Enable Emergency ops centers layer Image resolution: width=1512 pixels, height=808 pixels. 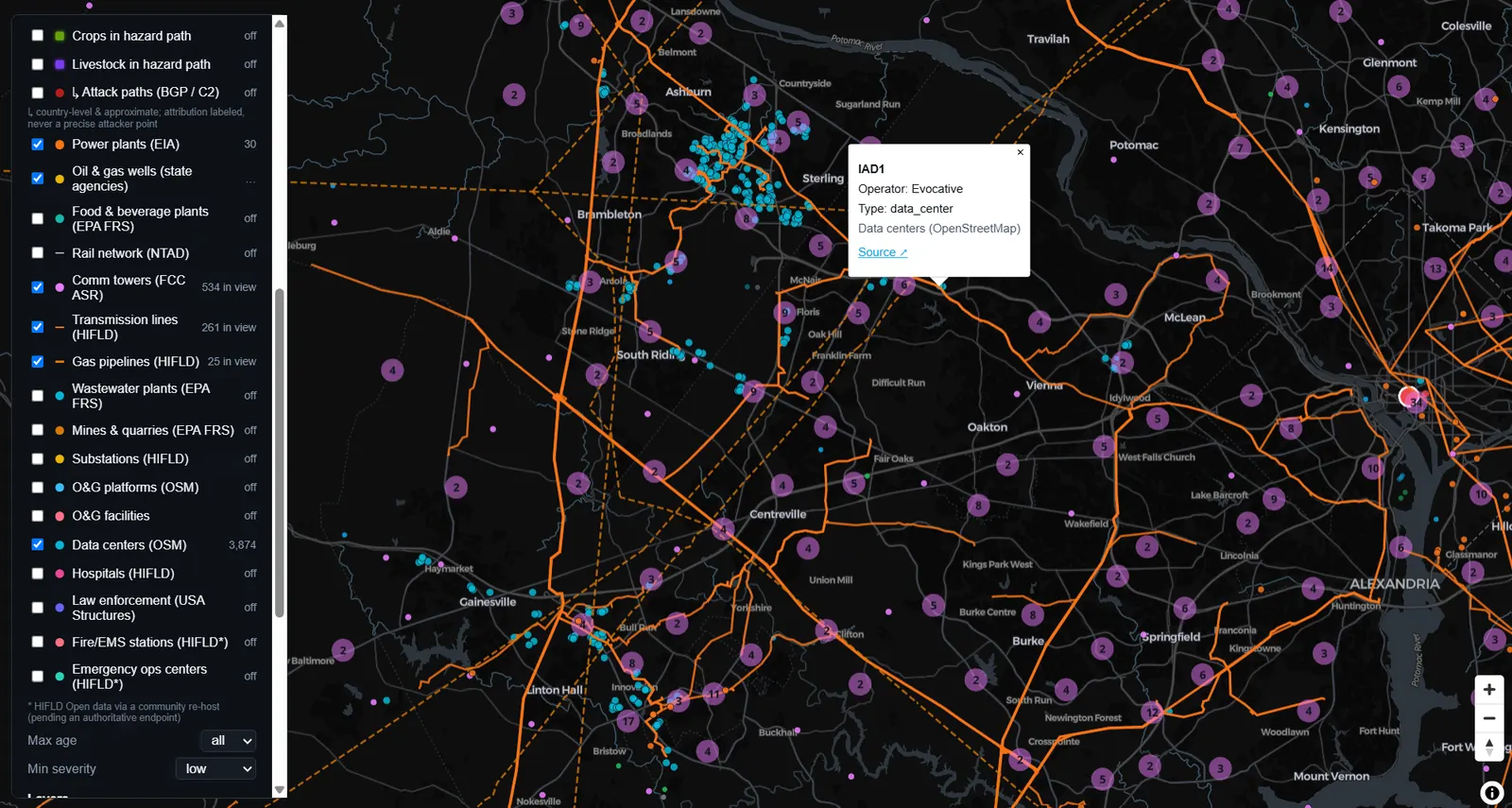coord(38,677)
